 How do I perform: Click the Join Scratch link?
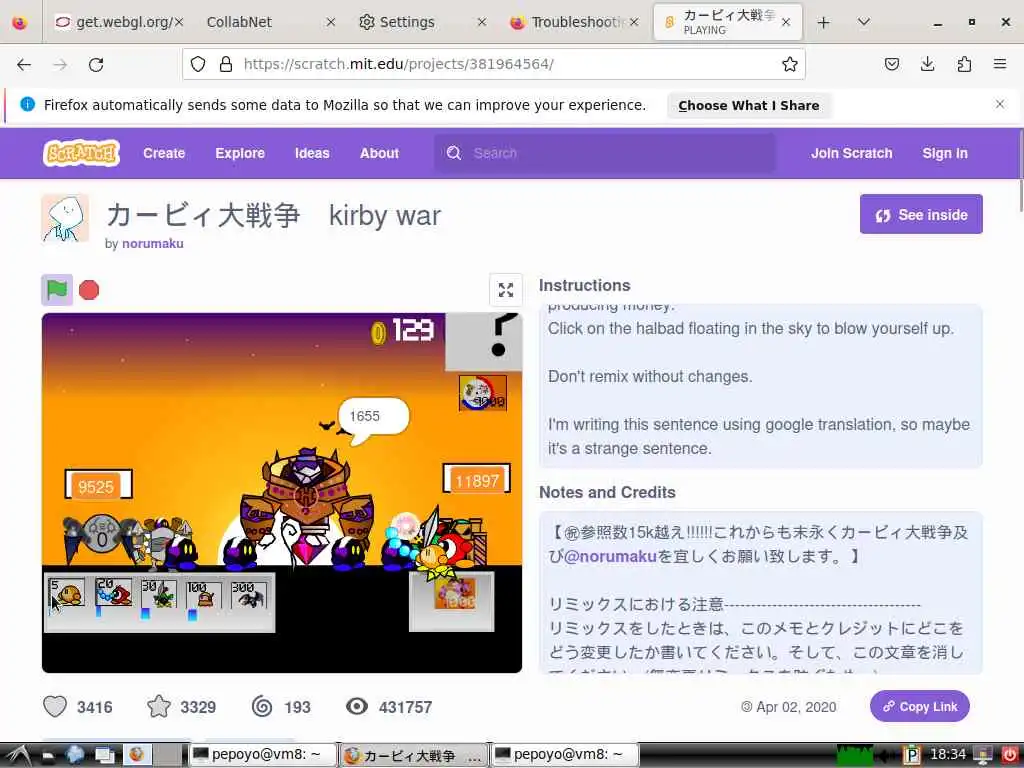tap(852, 153)
